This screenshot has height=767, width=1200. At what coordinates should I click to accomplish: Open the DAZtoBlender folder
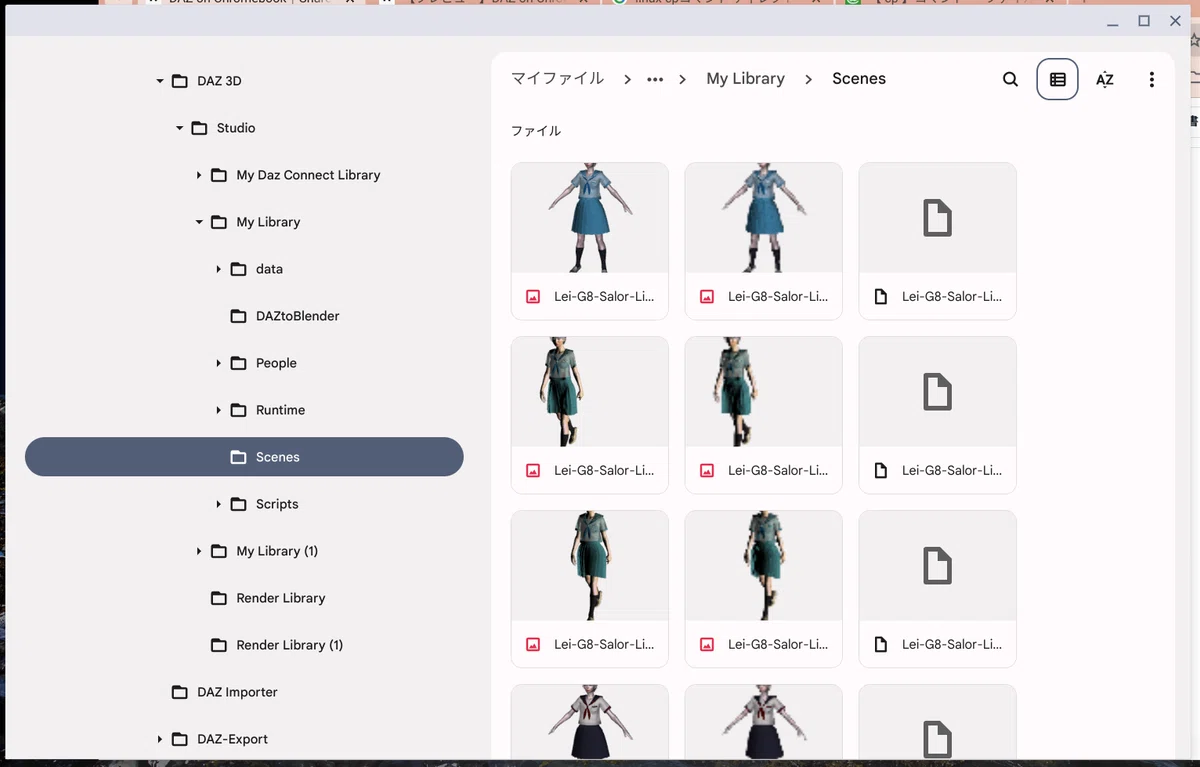[x=244, y=316]
